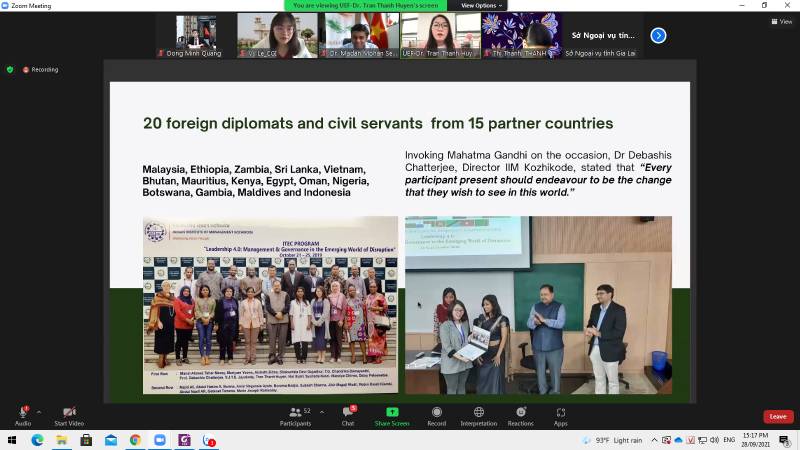The width and height of the screenshot is (800, 450).
Task: Toggle the Audio microphone on
Action: (x=22, y=414)
